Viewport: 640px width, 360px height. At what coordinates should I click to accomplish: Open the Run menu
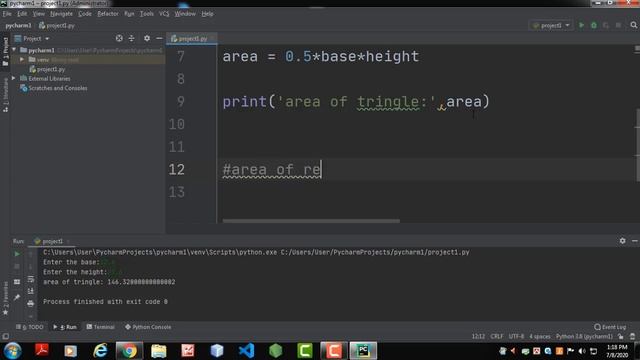pyautogui.click(x=129, y=14)
